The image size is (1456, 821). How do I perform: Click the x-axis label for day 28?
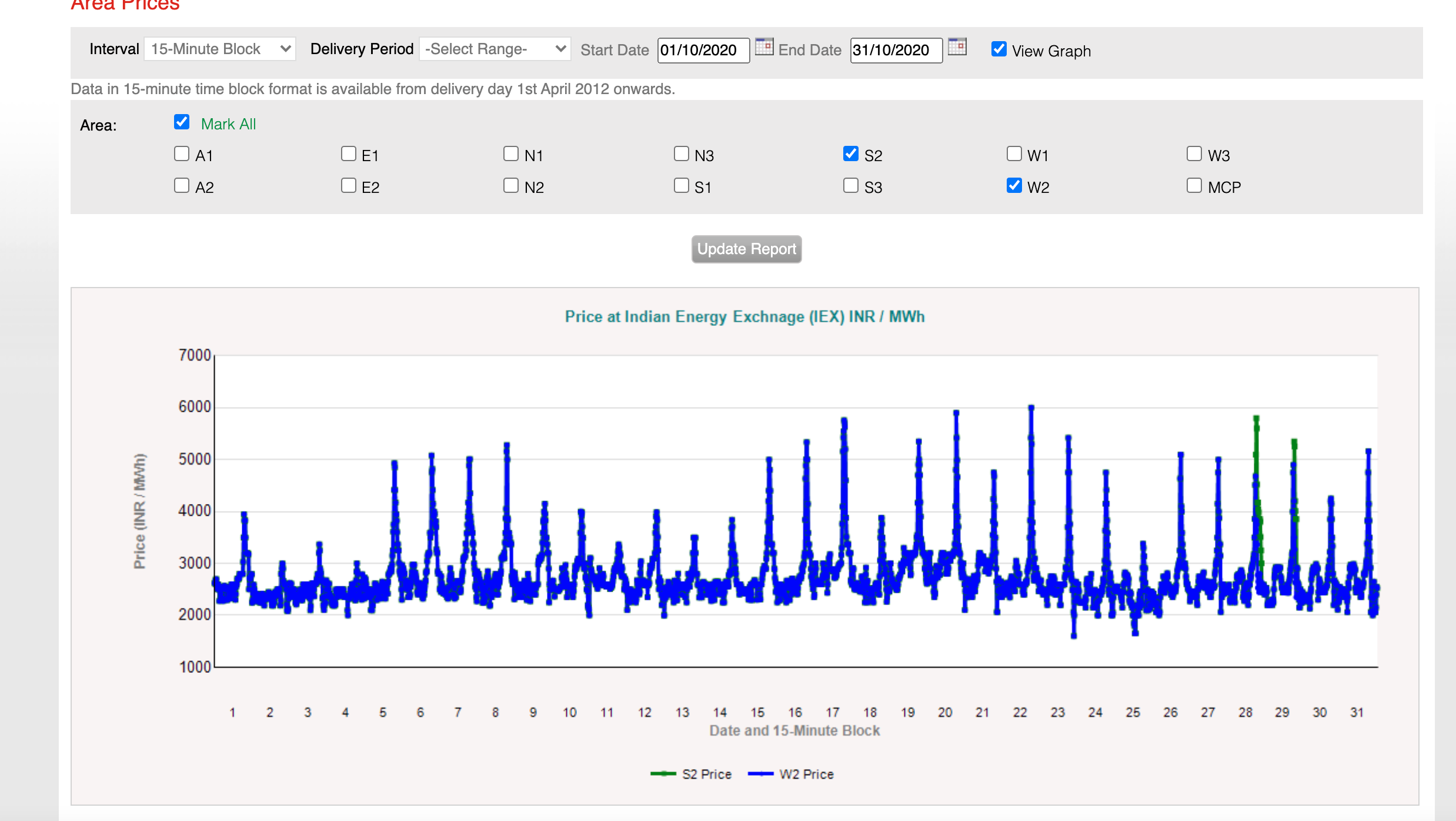tap(1245, 712)
